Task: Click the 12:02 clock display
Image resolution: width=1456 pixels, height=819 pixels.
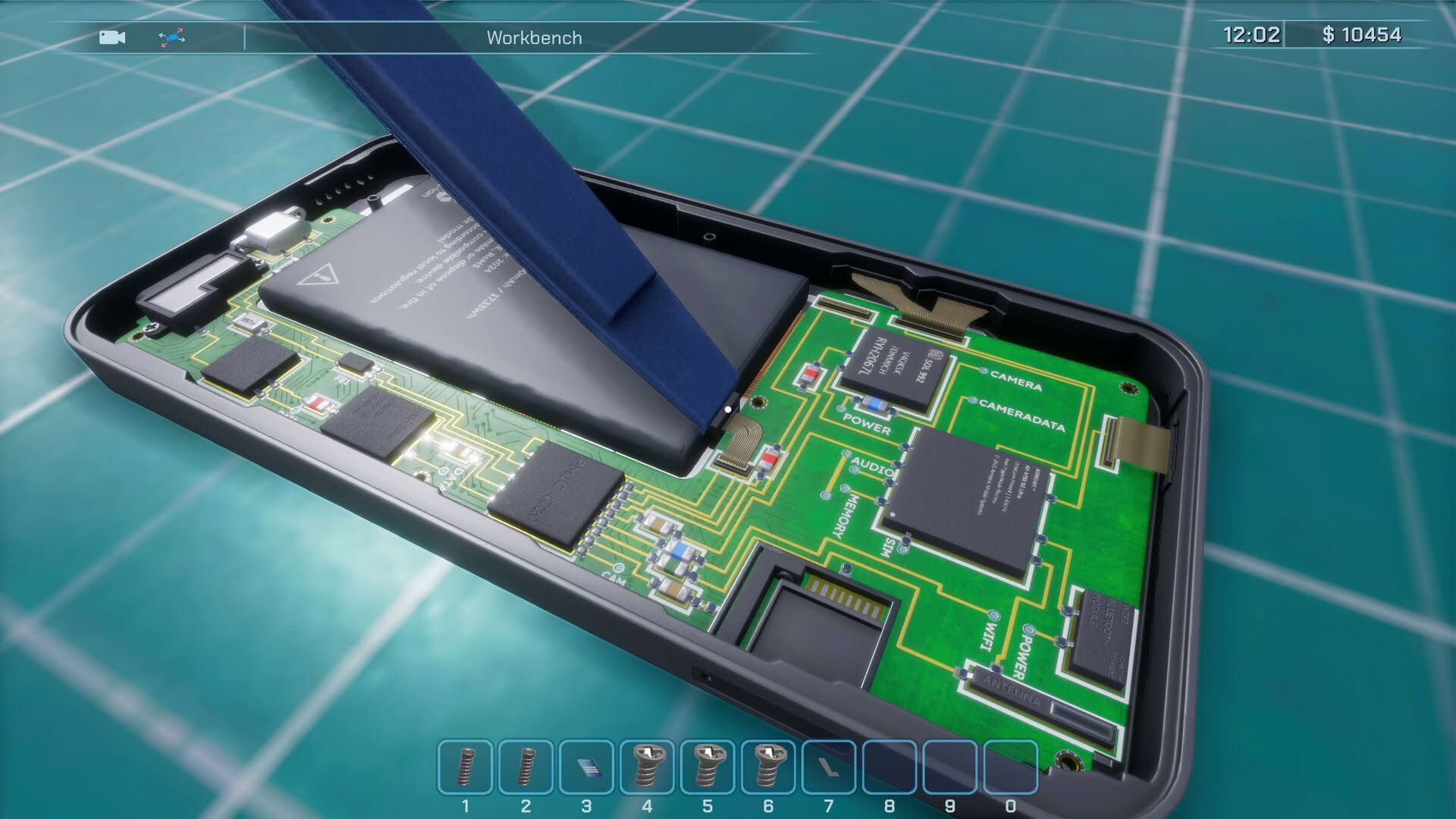Action: (x=1251, y=35)
